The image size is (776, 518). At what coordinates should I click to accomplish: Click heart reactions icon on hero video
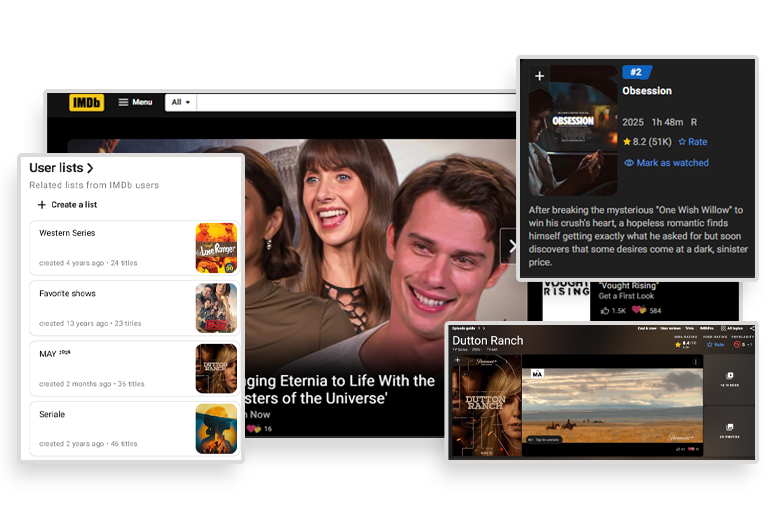click(x=254, y=428)
